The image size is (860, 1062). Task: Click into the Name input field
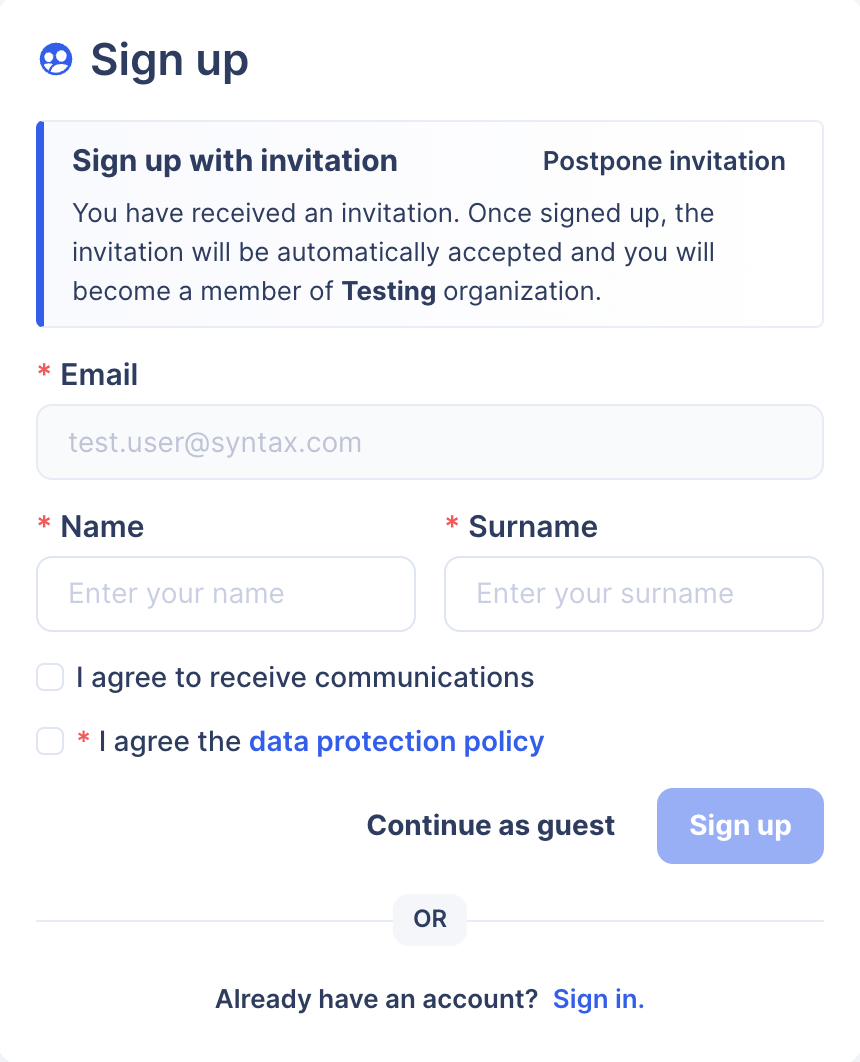pyautogui.click(x=226, y=594)
